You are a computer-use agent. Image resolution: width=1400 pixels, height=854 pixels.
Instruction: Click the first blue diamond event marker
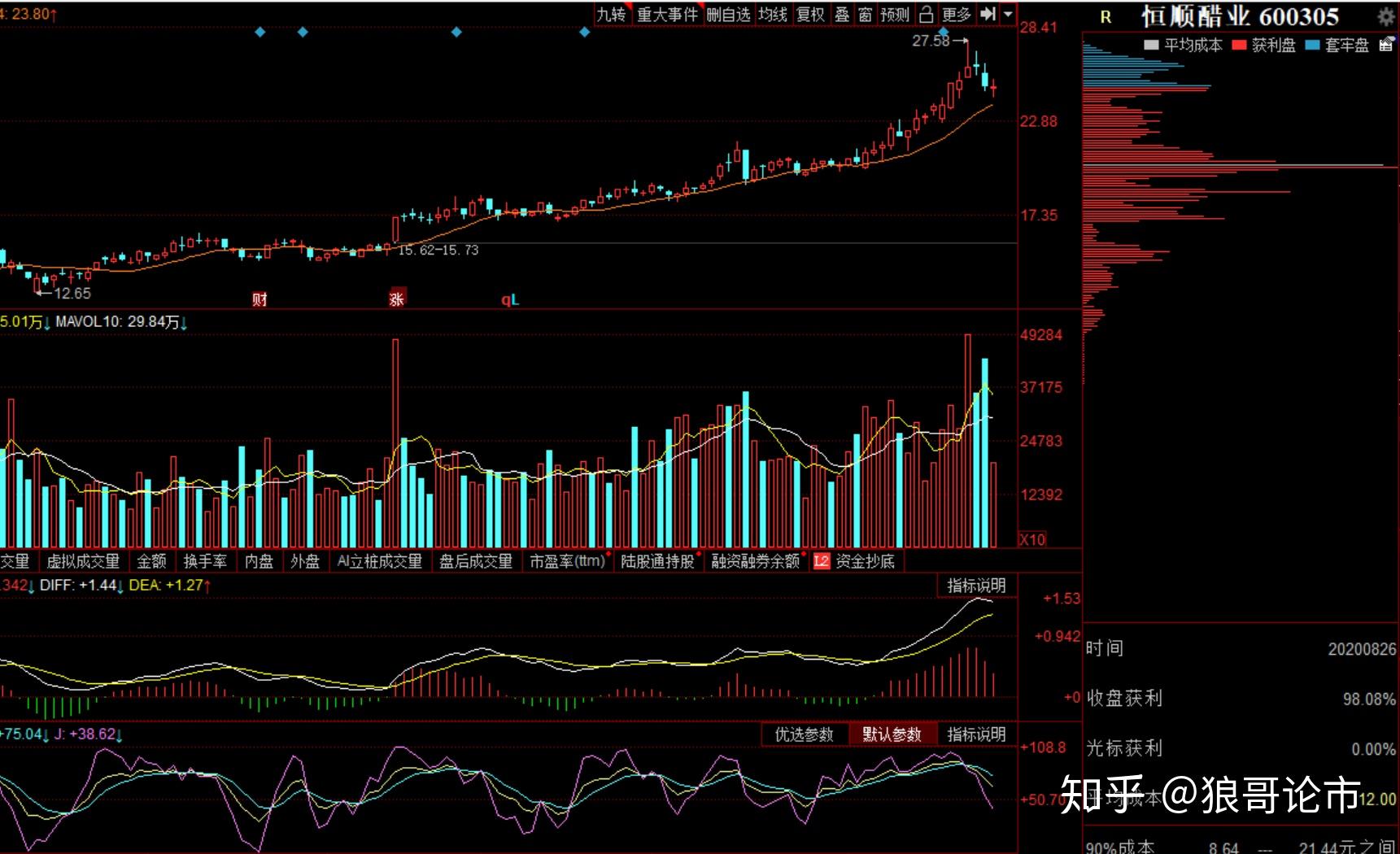click(260, 32)
